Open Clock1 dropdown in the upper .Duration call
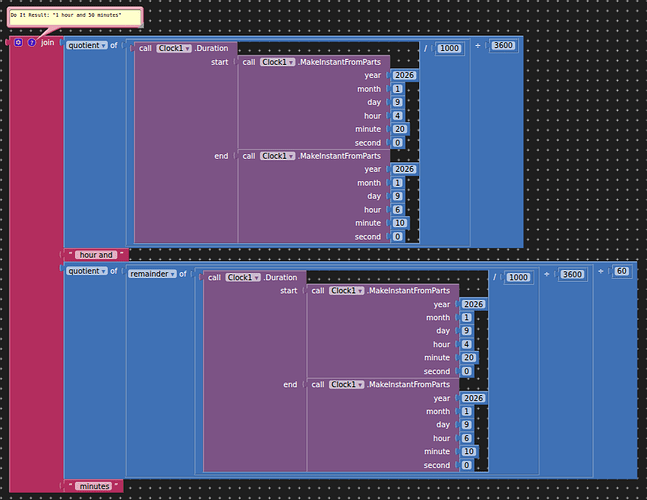 click(x=174, y=48)
